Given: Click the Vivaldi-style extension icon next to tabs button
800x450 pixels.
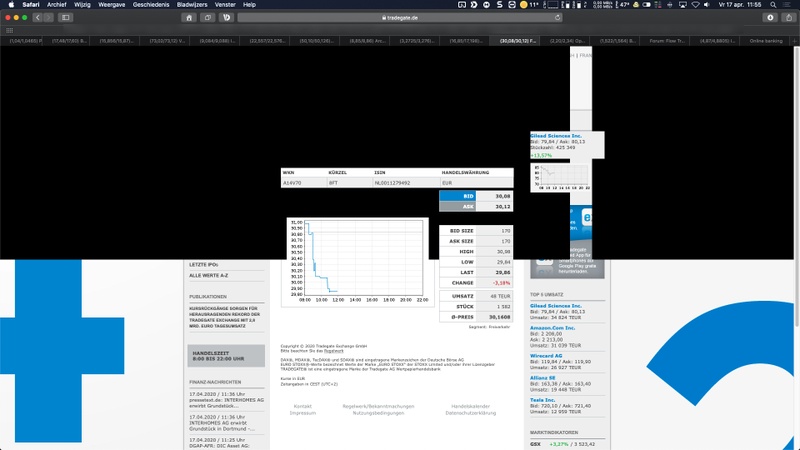Looking at the screenshot, I should (x=227, y=17).
